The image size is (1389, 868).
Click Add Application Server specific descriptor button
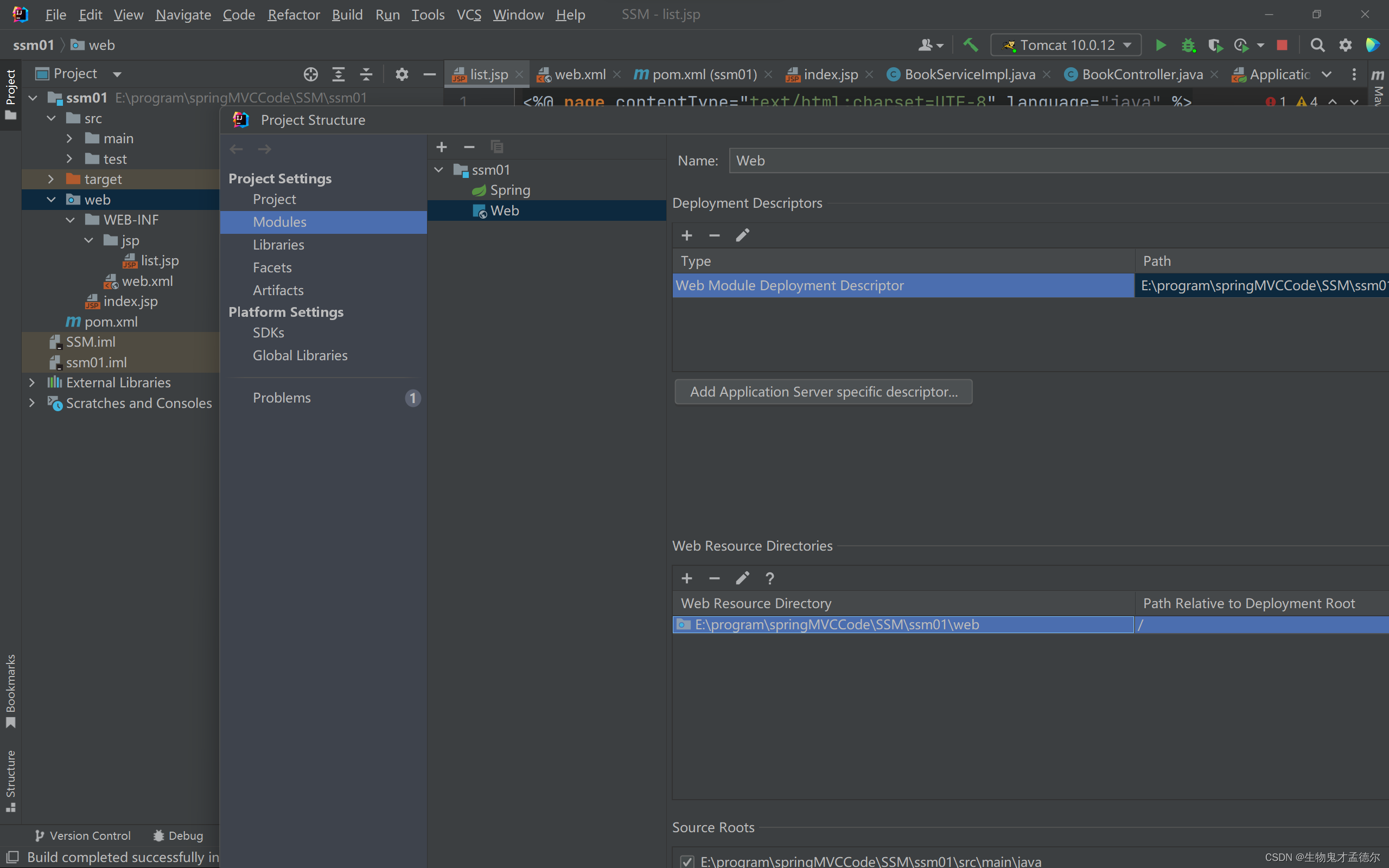coord(823,392)
